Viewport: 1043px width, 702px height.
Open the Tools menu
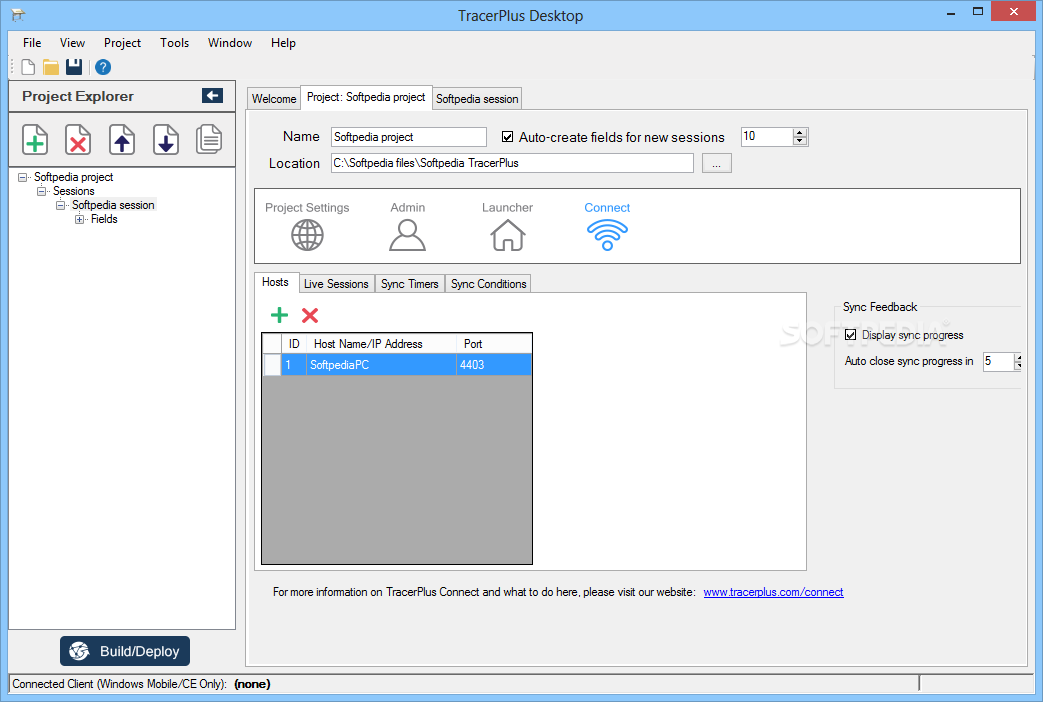174,43
